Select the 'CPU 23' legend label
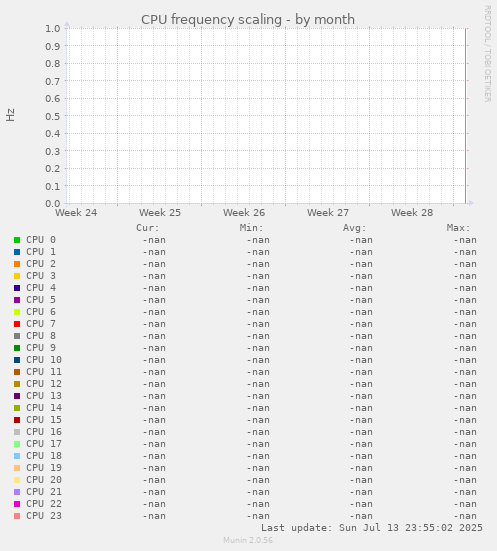 (44, 516)
